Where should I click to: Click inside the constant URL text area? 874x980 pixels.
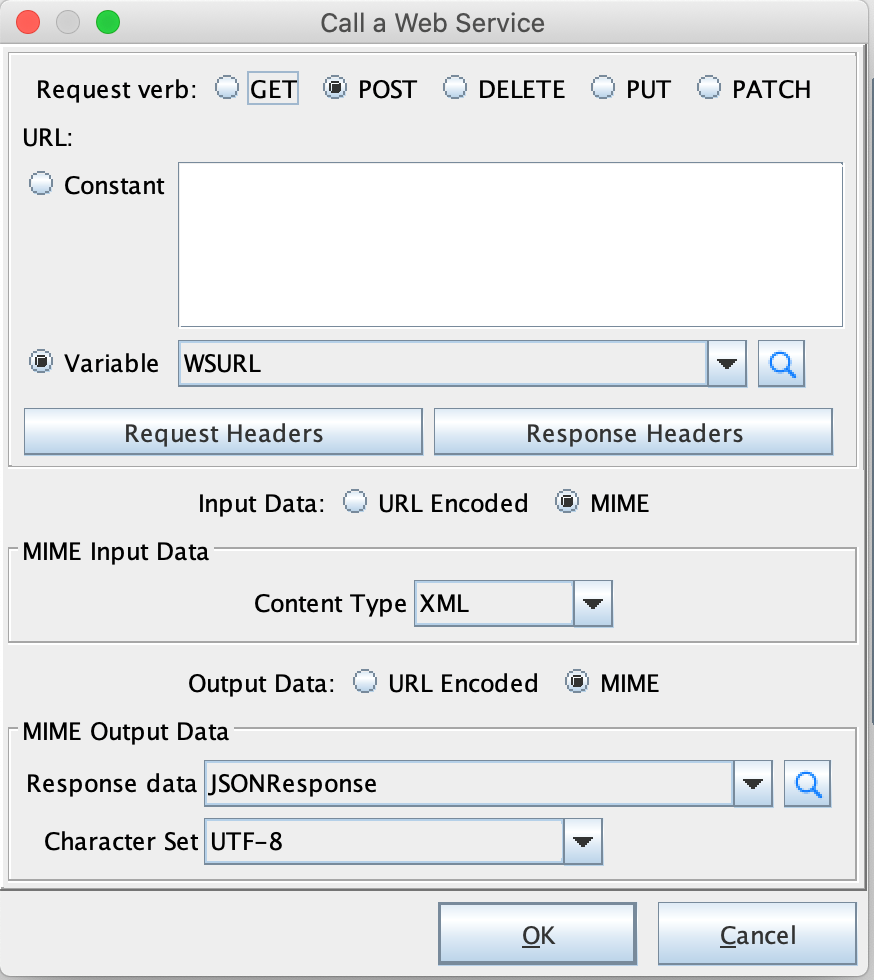point(510,244)
